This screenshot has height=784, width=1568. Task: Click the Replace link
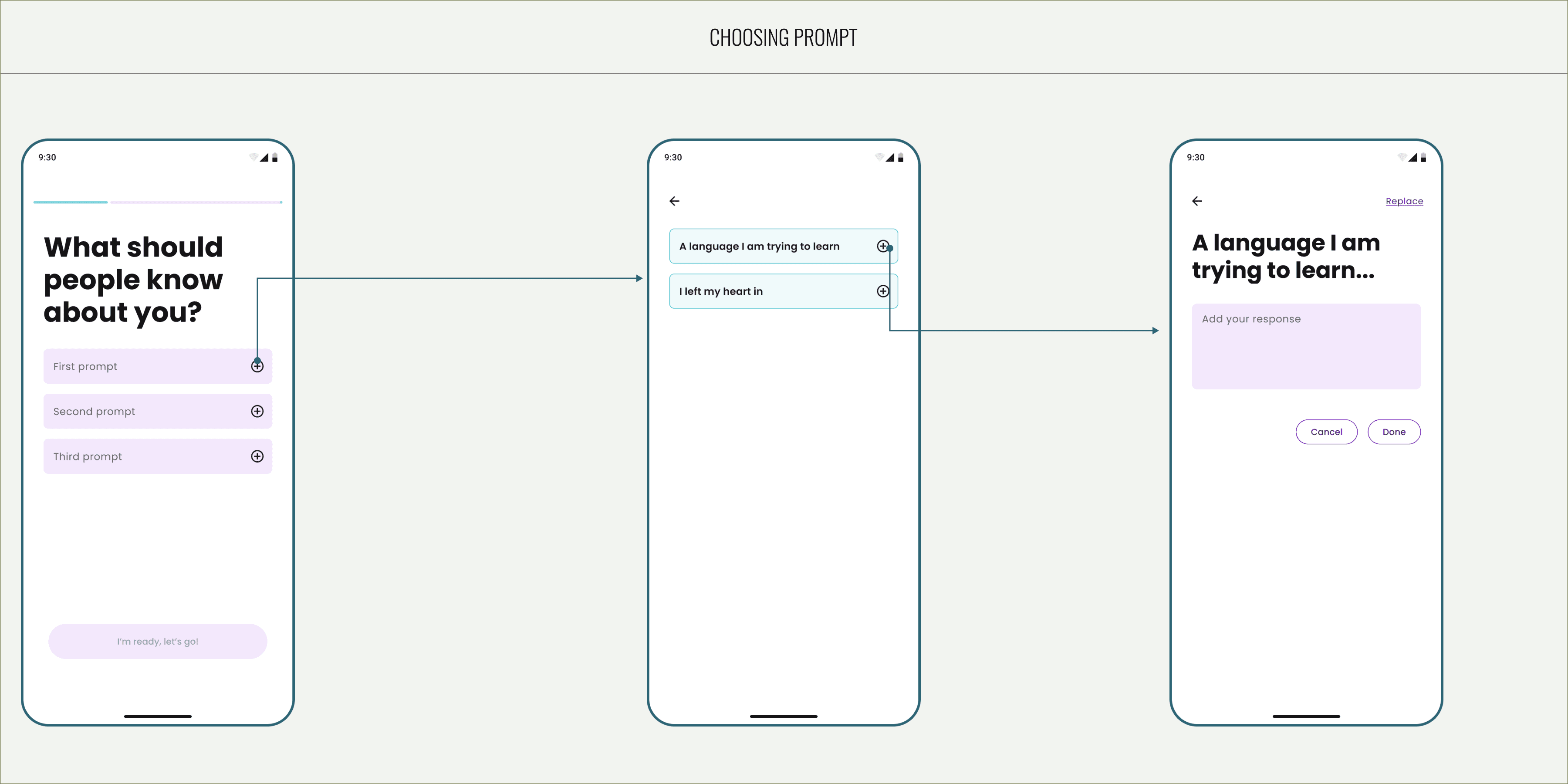[1404, 202]
